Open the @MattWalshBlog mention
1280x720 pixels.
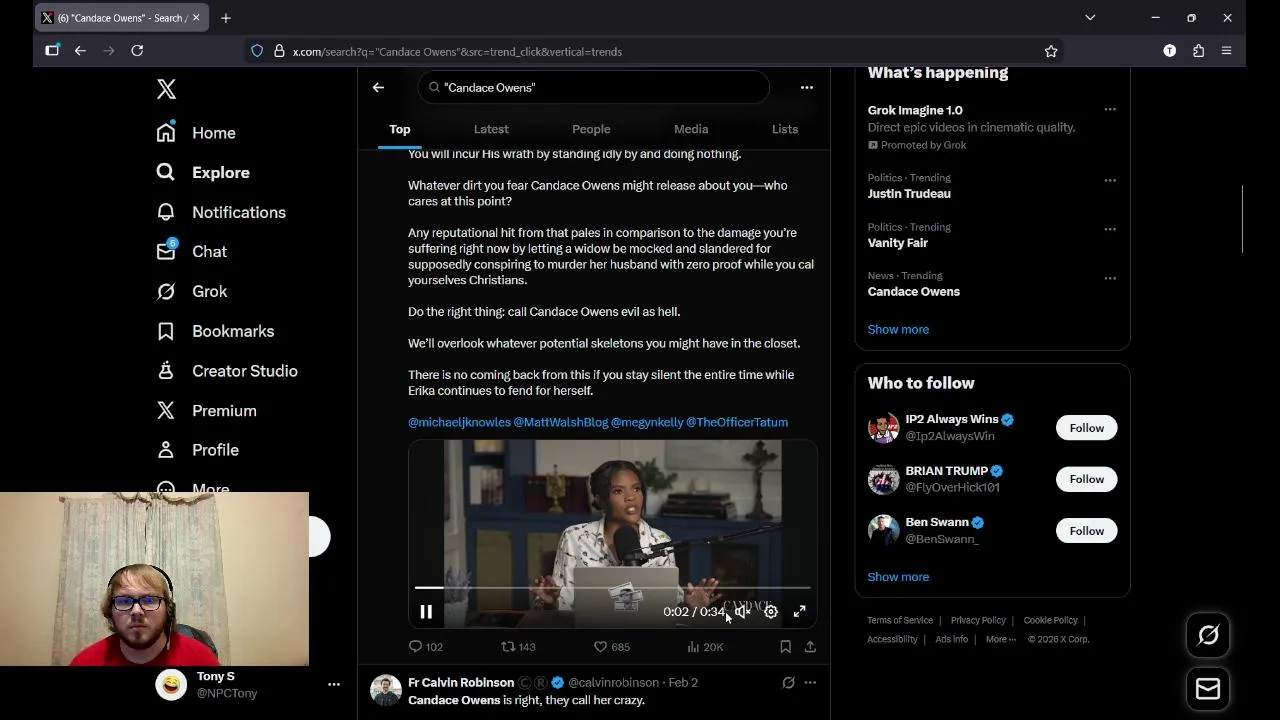[560, 422]
